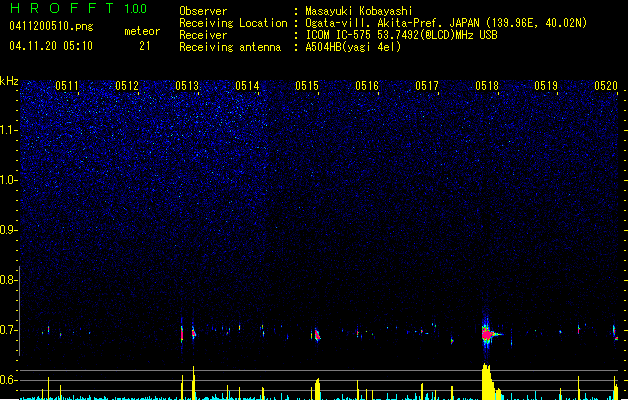The height and width of the screenshot is (400, 629).
Task: Click the 0517 time marker
Action: (427, 86)
